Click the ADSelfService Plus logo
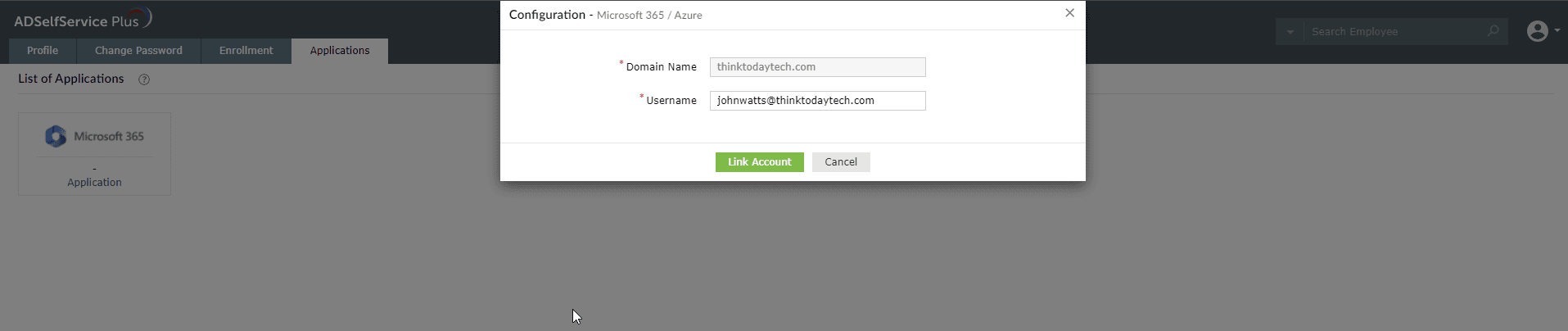The height and width of the screenshot is (331, 1568). 82,20
